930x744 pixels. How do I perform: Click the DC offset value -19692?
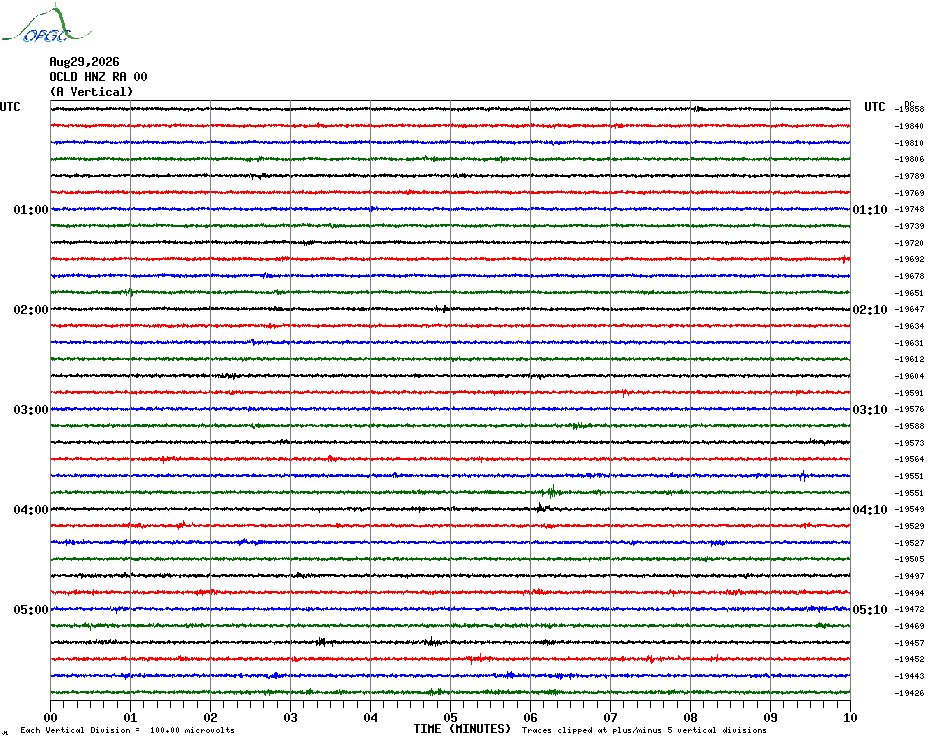[x=909, y=259]
